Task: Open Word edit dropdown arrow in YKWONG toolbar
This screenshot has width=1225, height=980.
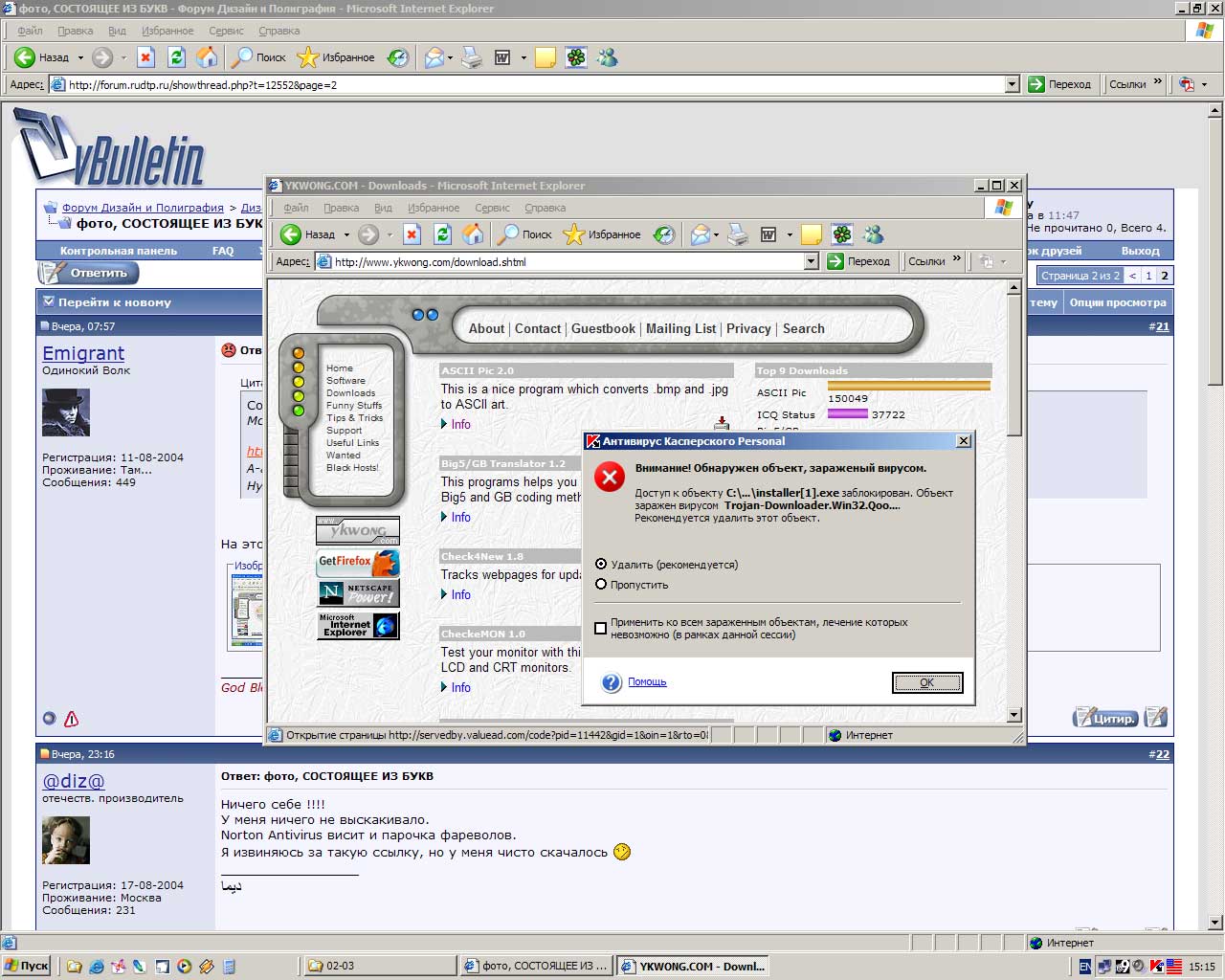Action: (790, 234)
